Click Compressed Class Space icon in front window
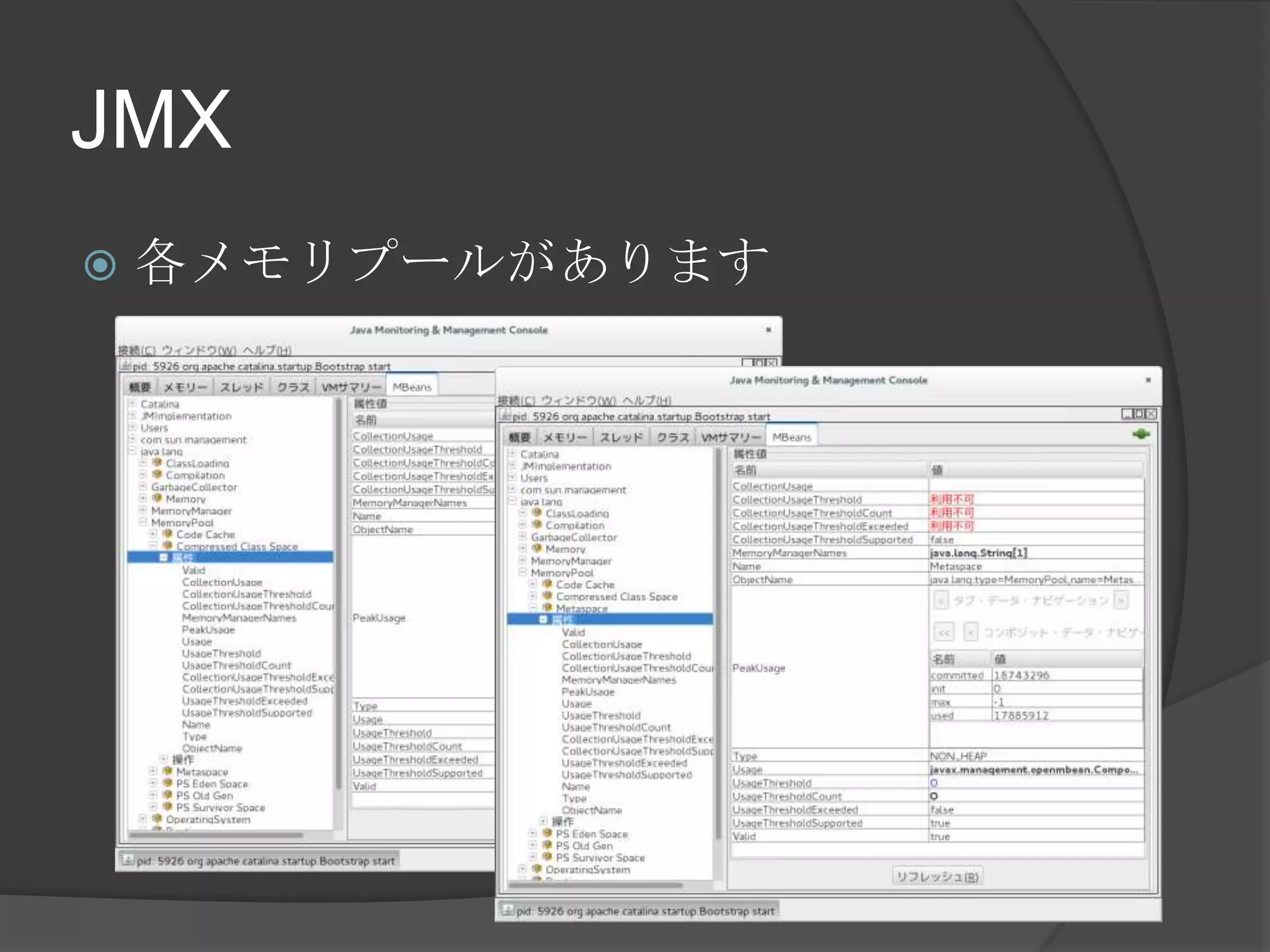This screenshot has height=952, width=1270. pos(548,596)
